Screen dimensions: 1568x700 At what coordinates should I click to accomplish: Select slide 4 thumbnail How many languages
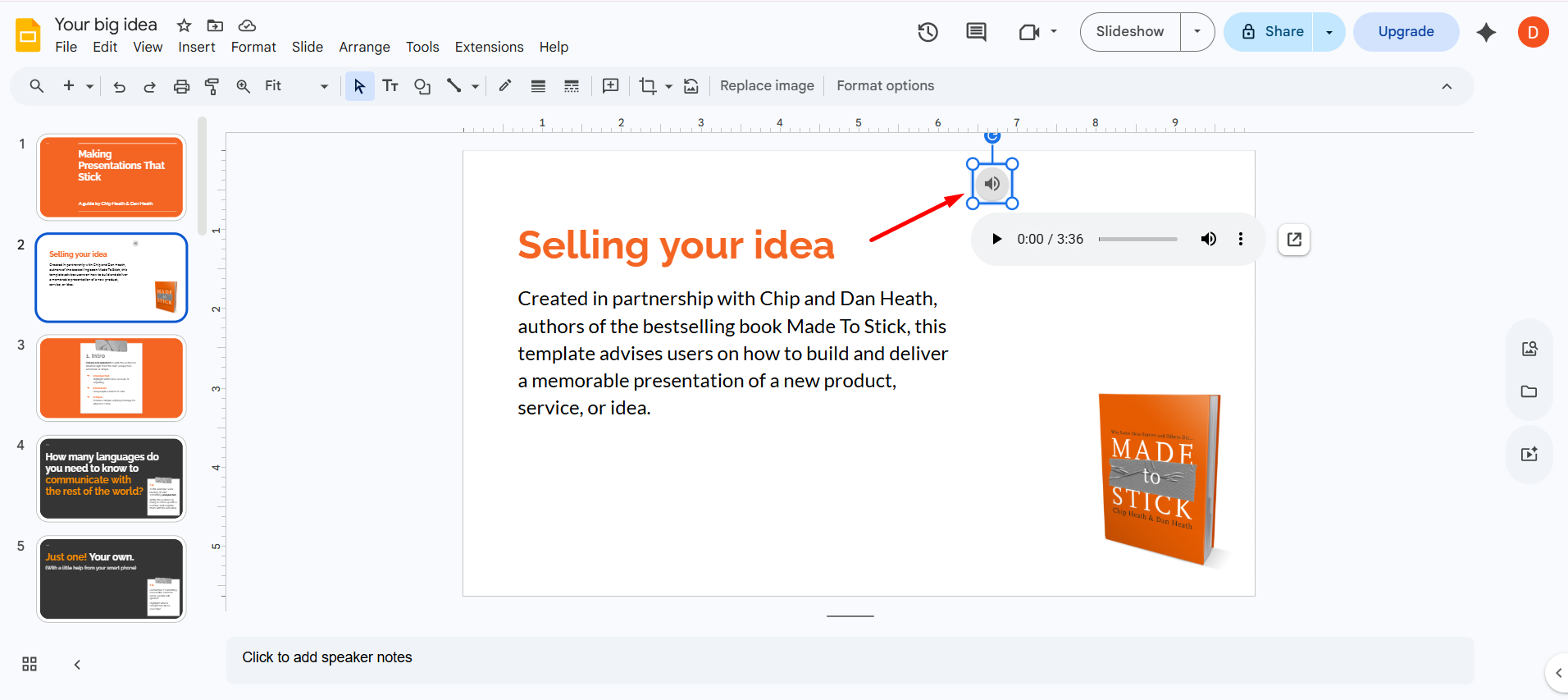click(112, 478)
